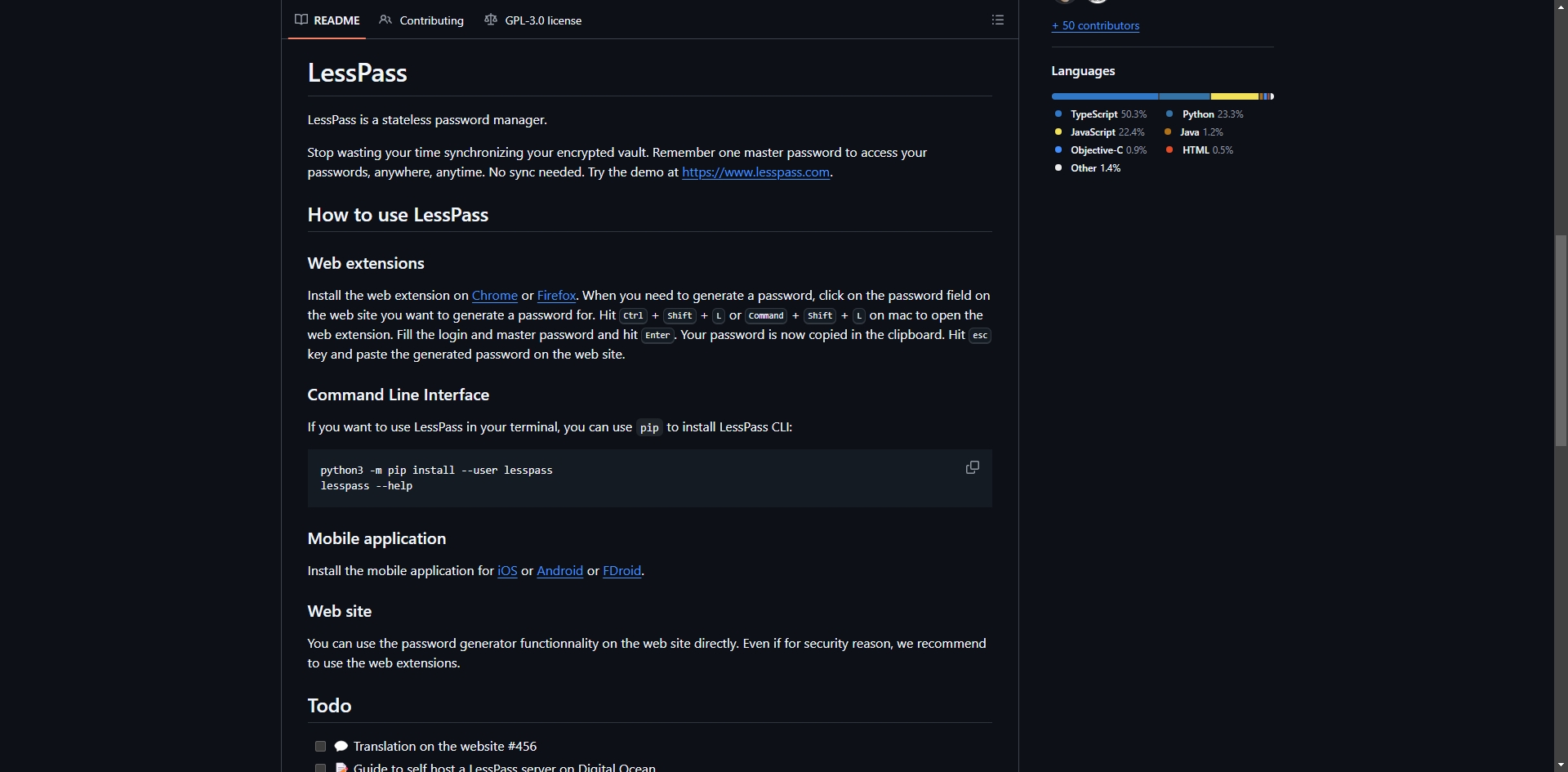
Task: Click the yellow segment of languages bar
Action: 1234,96
